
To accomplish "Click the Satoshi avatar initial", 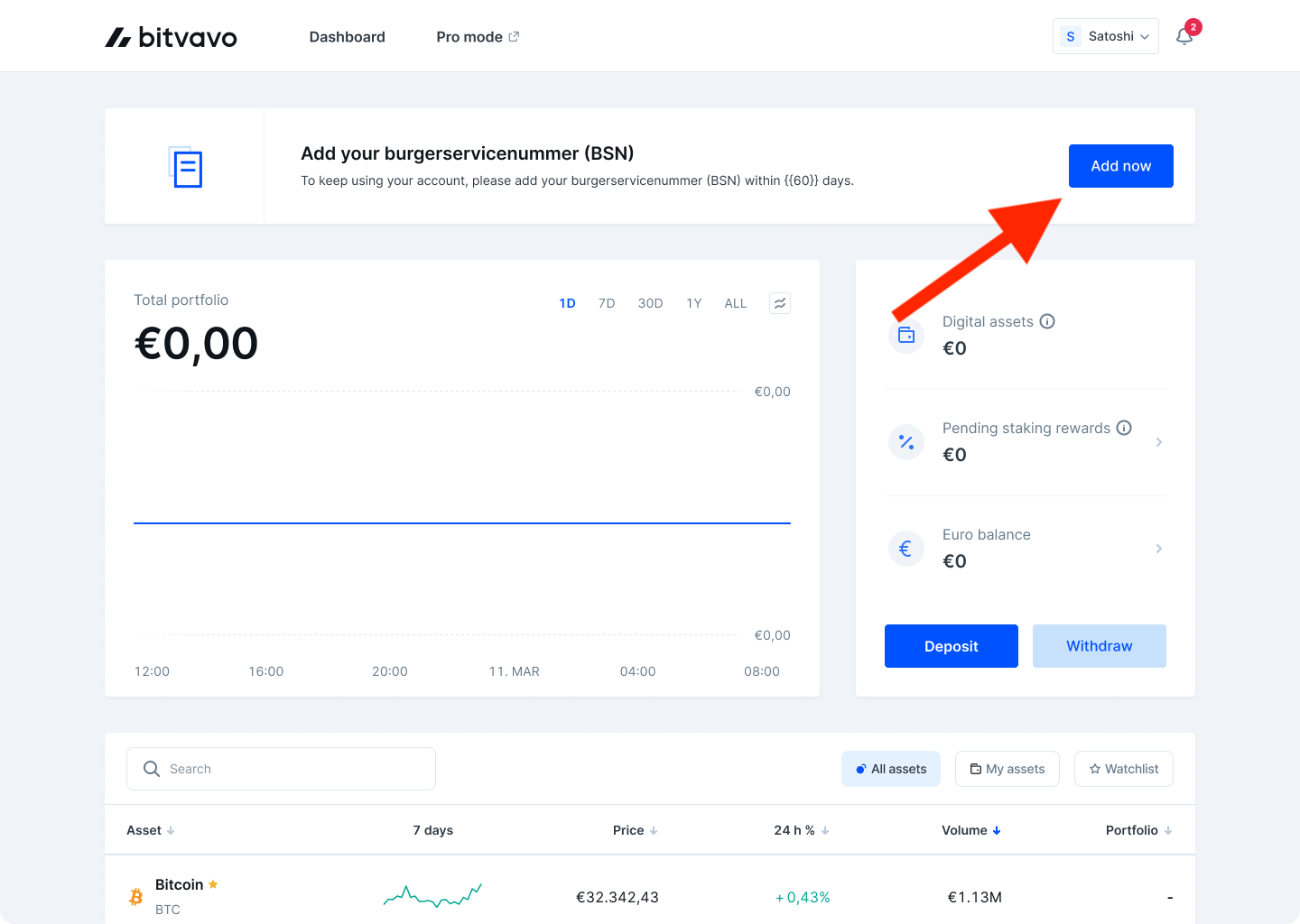I will [1071, 36].
